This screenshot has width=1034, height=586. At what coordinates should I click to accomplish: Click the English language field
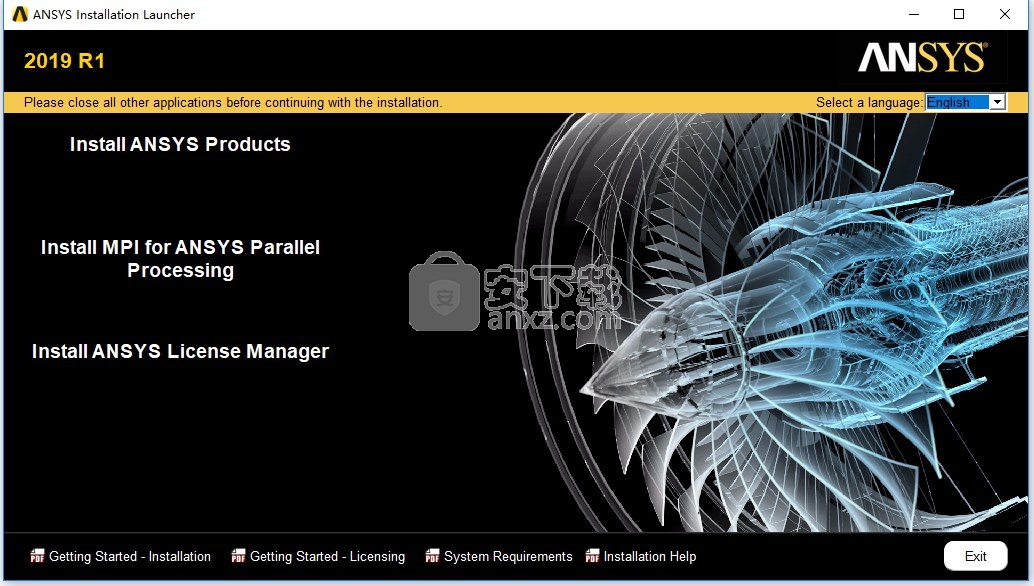pos(957,102)
